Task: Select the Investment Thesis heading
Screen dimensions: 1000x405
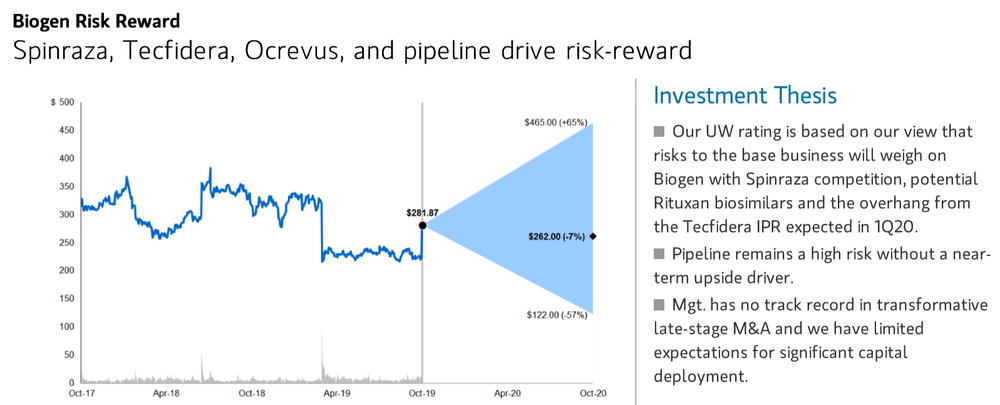Action: pos(745,96)
